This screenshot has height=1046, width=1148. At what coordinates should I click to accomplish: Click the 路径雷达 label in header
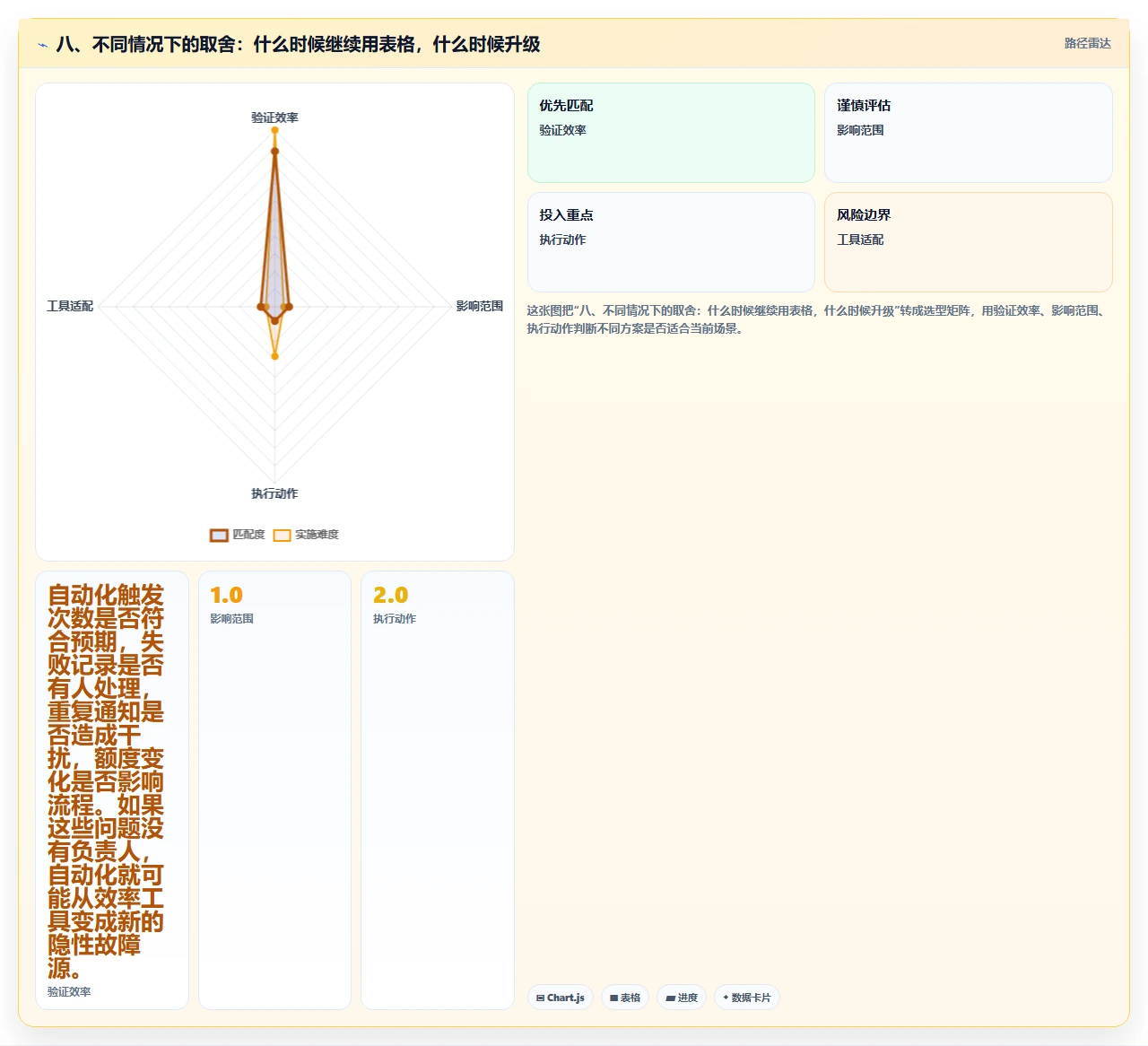point(1087,43)
